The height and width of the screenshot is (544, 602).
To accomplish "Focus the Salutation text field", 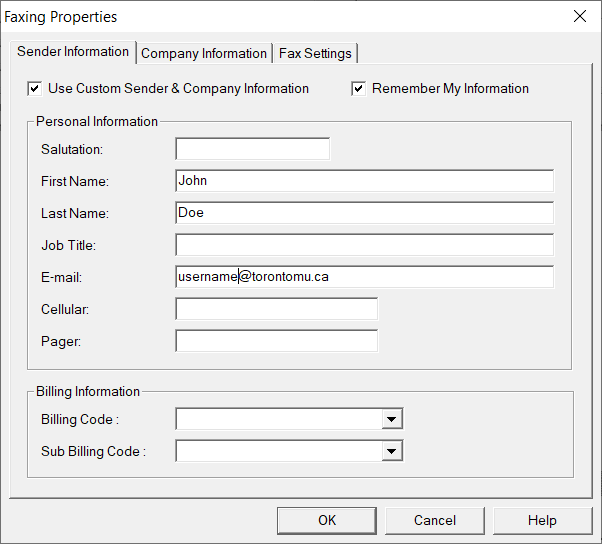I will tap(252, 149).
